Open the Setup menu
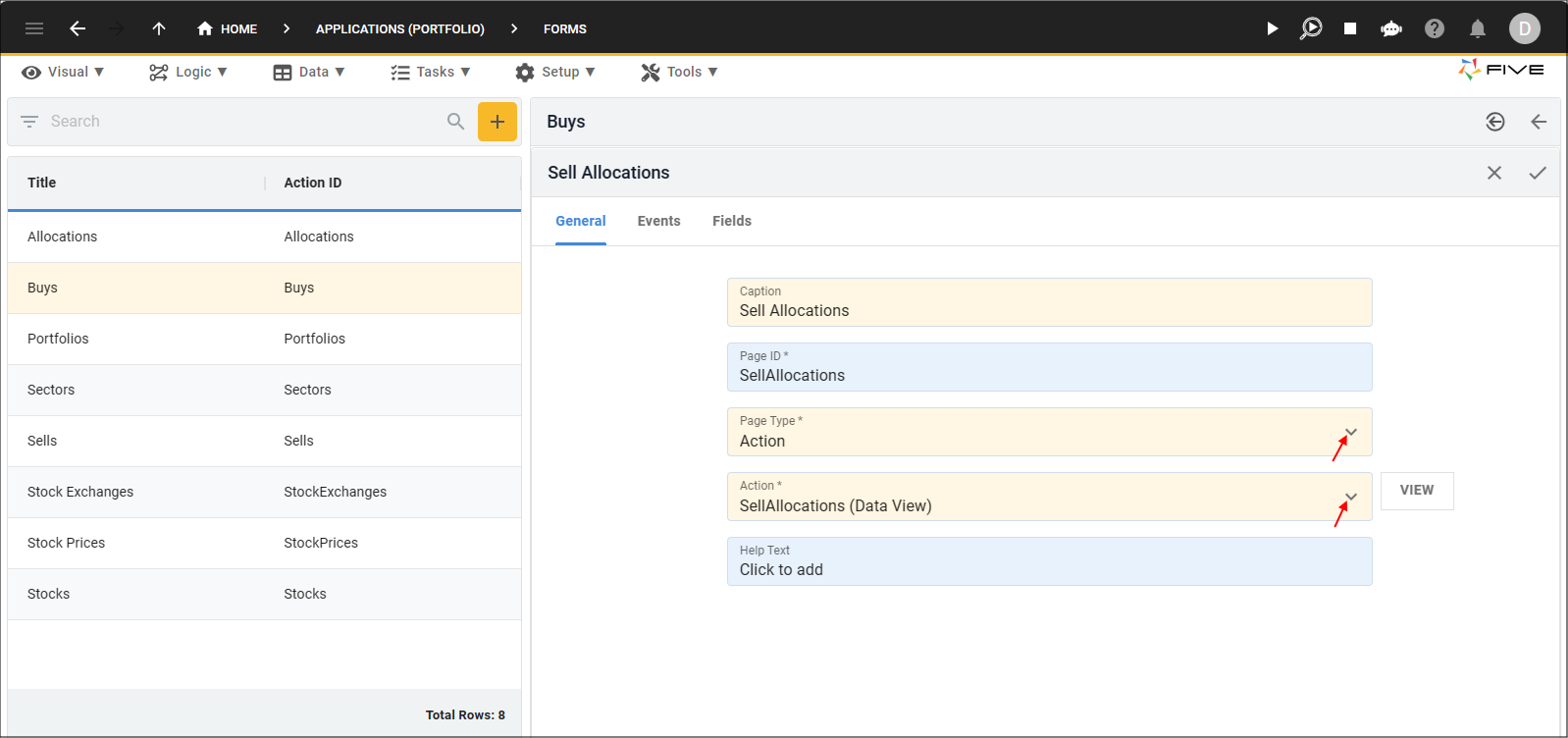The image size is (1568, 738). pos(555,72)
